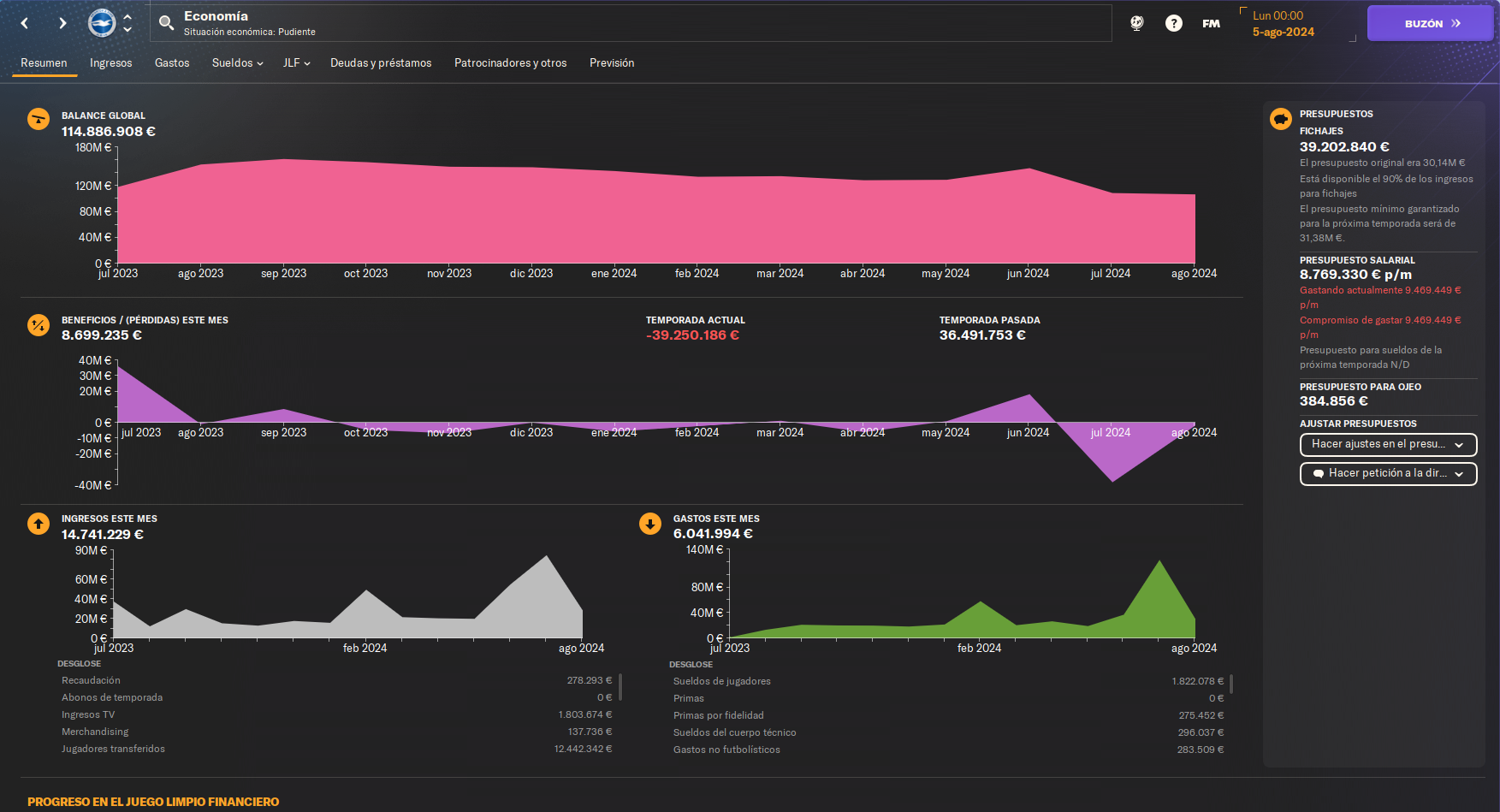
Task: Click the Presupuestos piggy bank icon
Action: pos(1281,119)
